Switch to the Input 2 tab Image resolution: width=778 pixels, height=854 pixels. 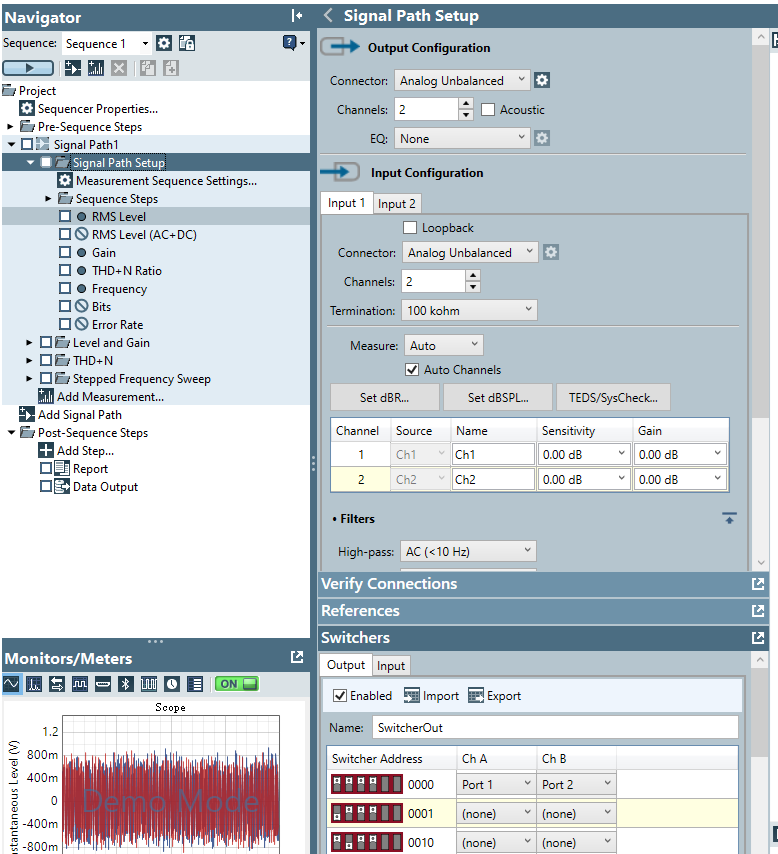(x=397, y=204)
